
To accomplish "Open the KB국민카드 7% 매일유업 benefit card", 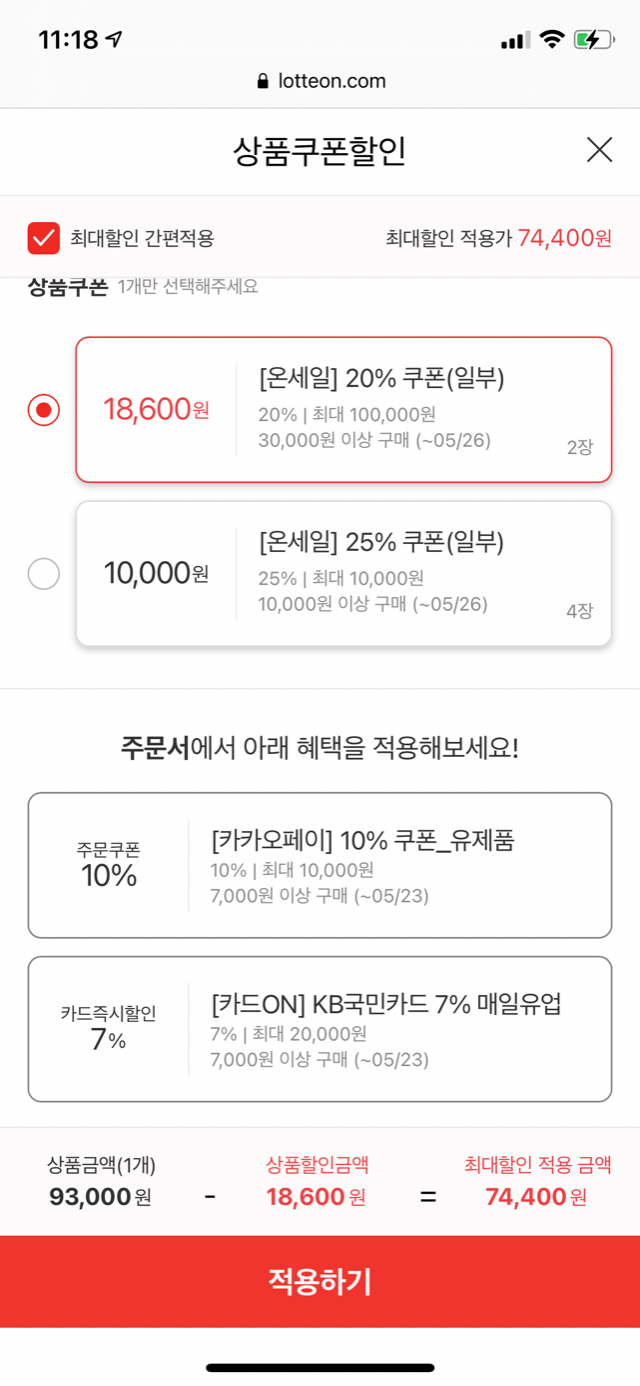I will [320, 1029].
